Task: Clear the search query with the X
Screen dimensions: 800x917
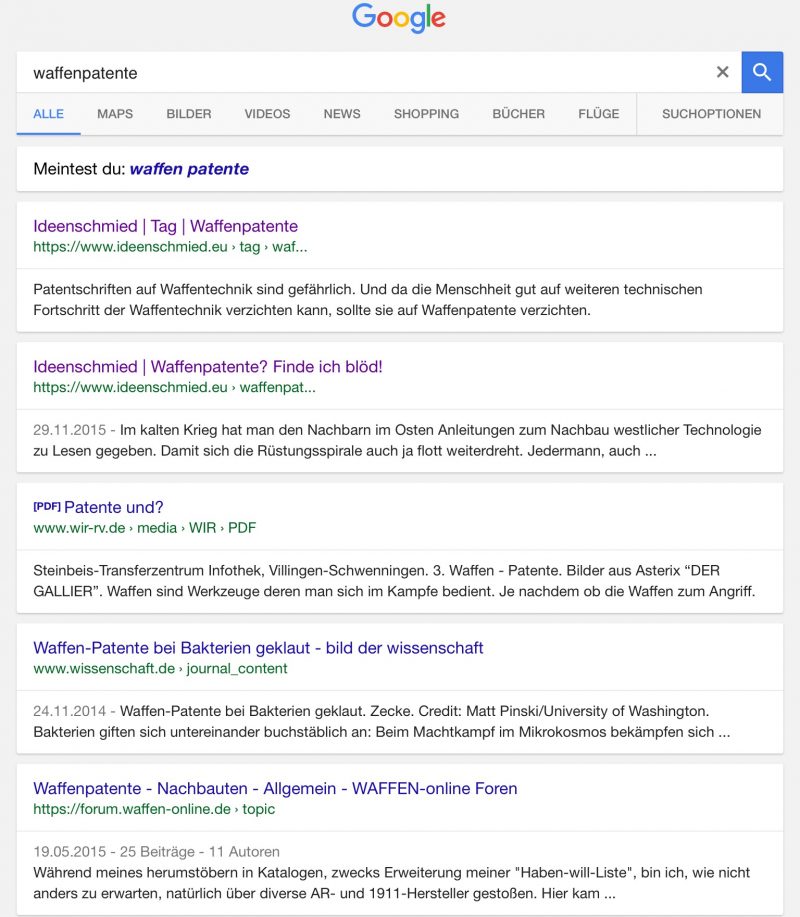Action: pyautogui.click(x=723, y=72)
